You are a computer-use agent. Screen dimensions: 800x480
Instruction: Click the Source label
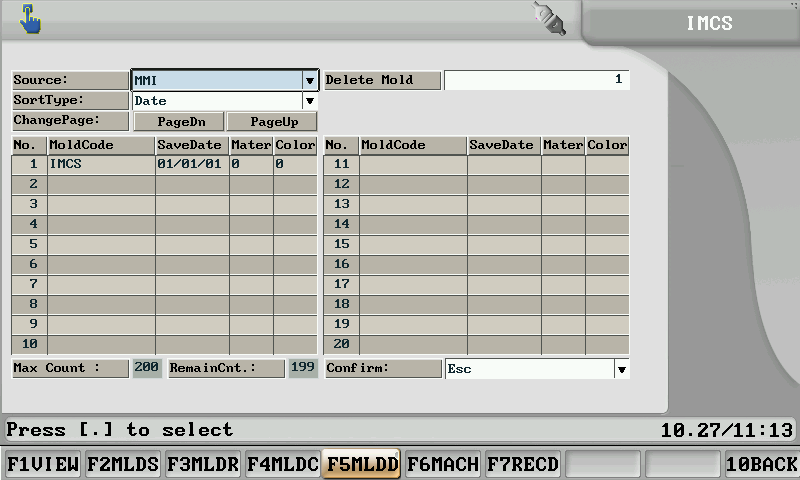click(70, 81)
